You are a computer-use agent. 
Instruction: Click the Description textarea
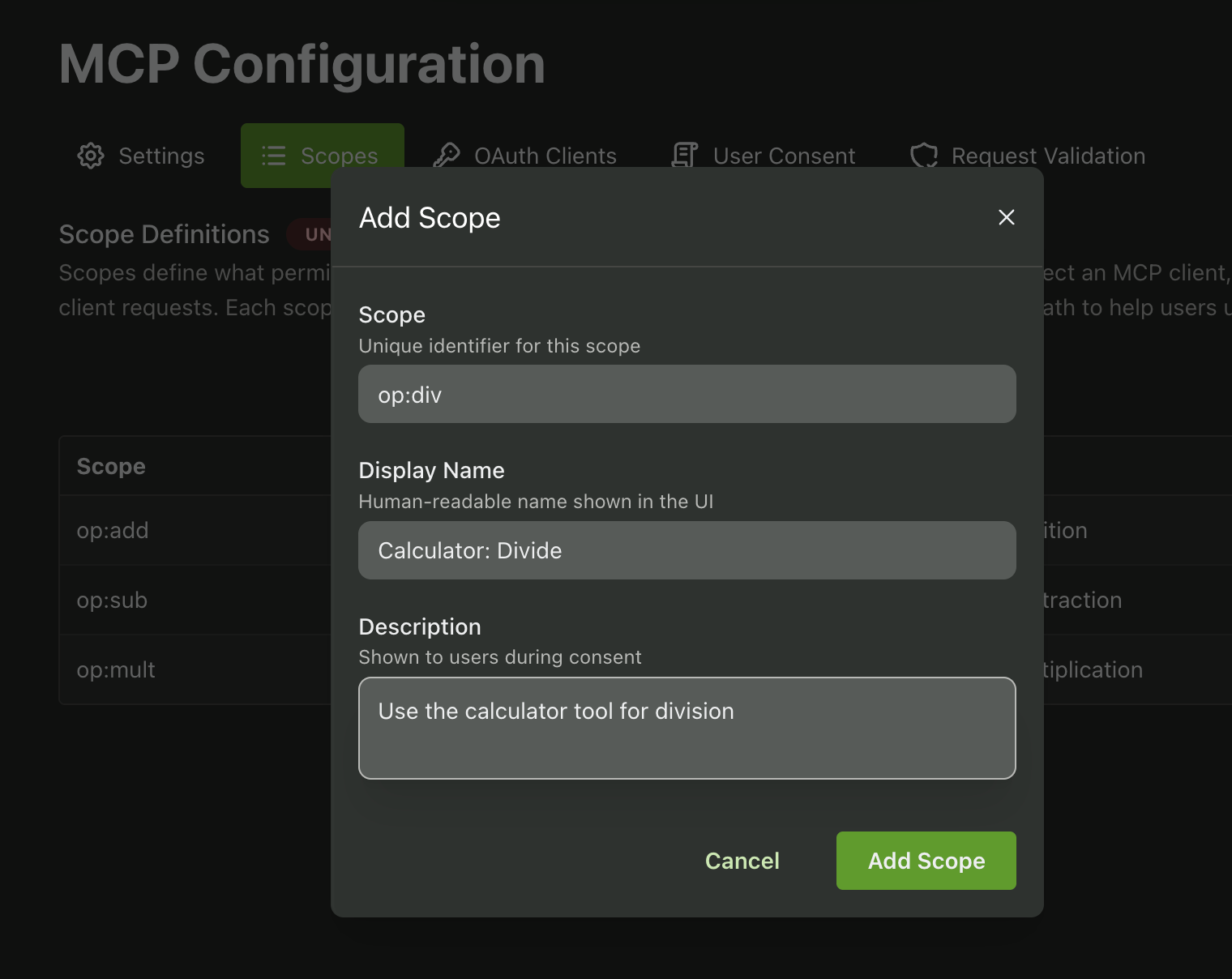(x=687, y=728)
